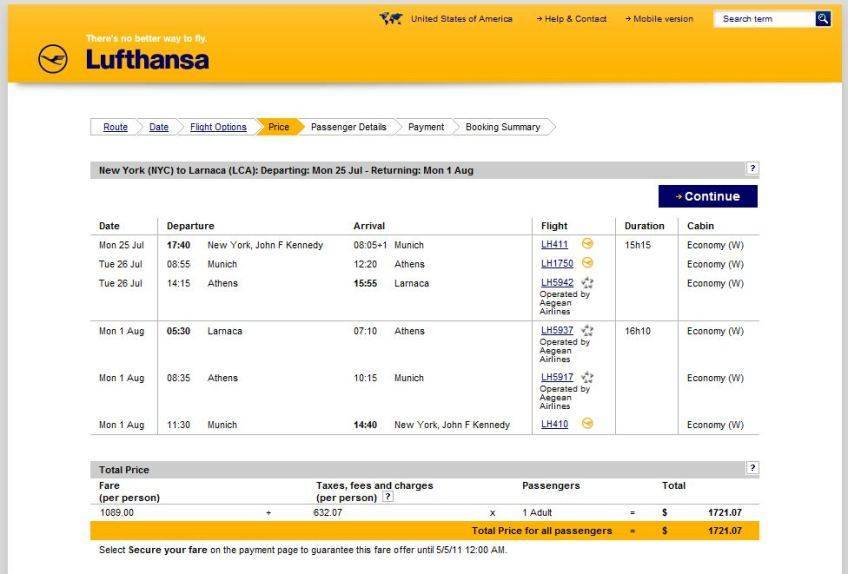Open United States of America country selector
Screen dimensions: 848x574
click(461, 19)
